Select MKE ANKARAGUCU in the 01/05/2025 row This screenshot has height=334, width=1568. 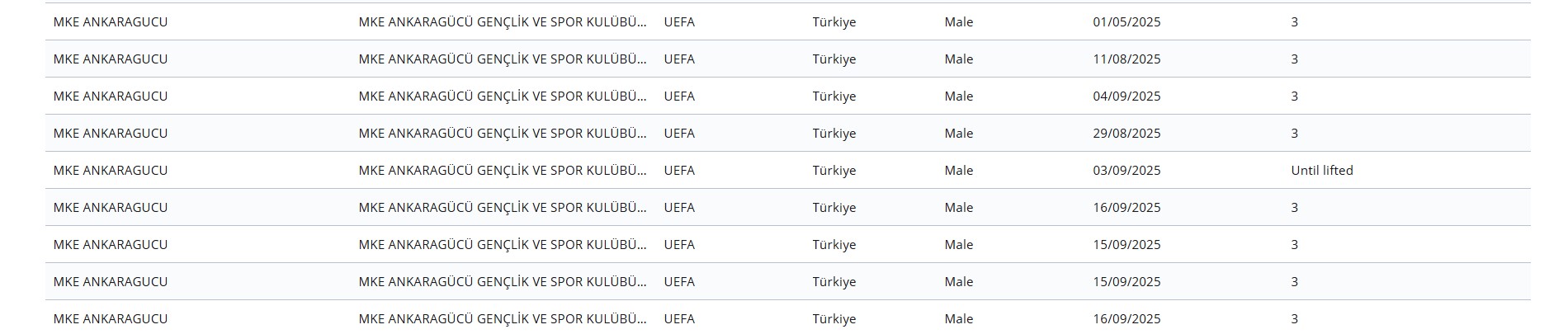tap(111, 22)
